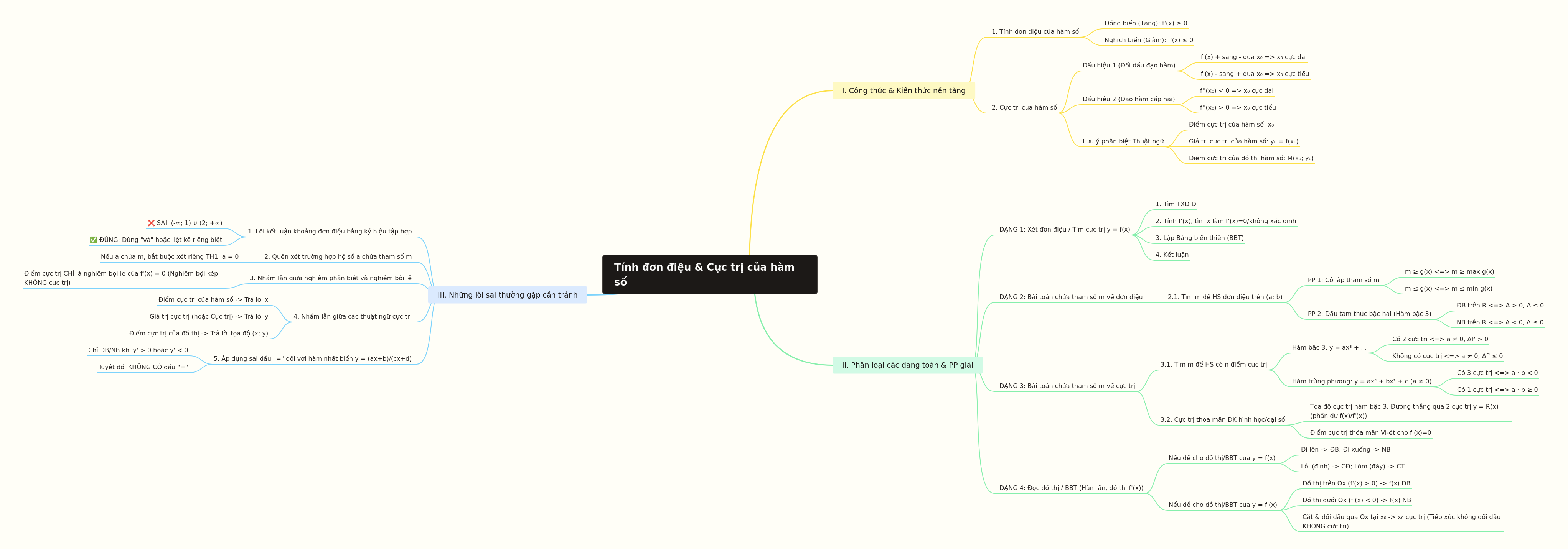Click branch 'III. Những lỗi sai thường gặp cần tránh'
1568x549 pixels.
(x=508, y=295)
